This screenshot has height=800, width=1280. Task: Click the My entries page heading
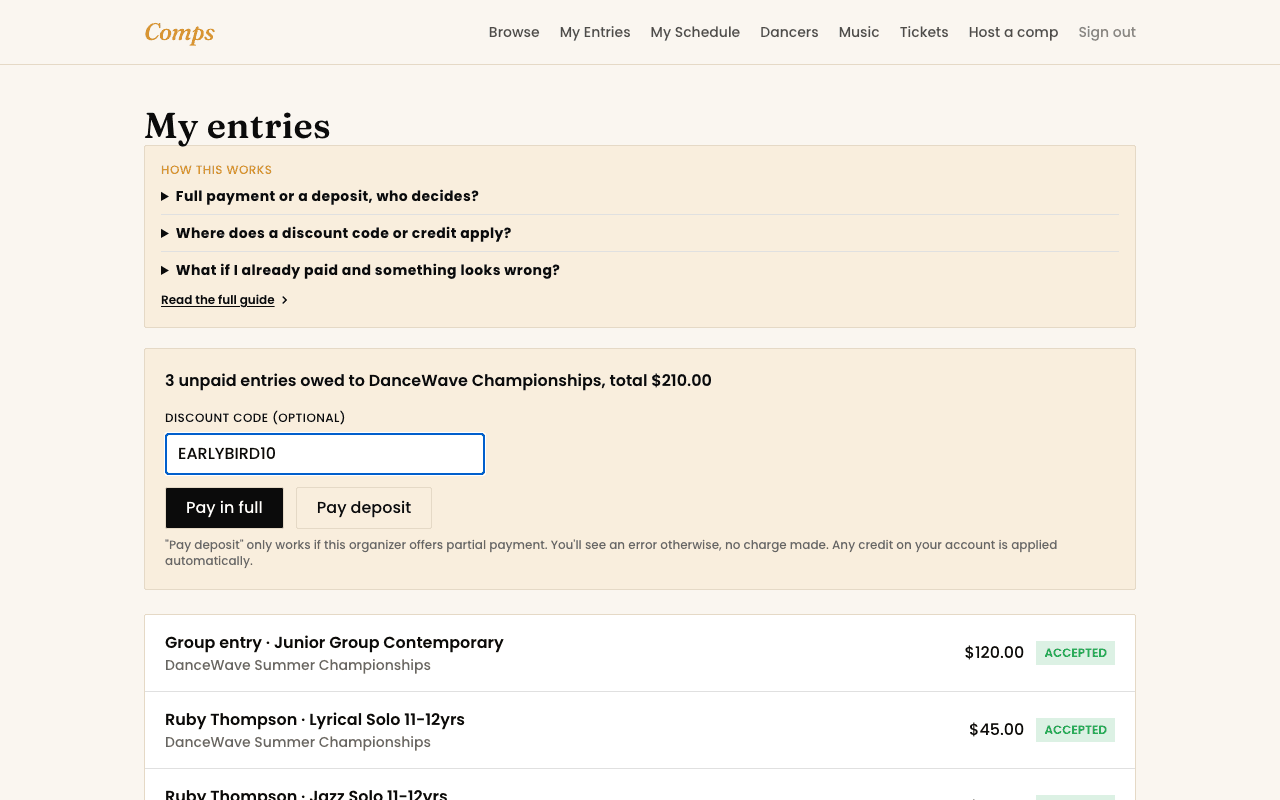tap(238, 126)
